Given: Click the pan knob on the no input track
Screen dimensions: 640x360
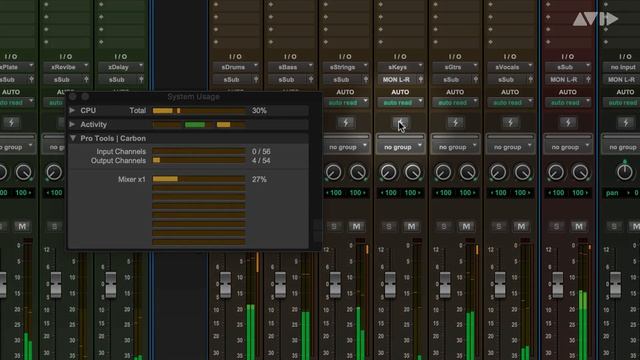Looking at the screenshot, I should coord(624,172).
